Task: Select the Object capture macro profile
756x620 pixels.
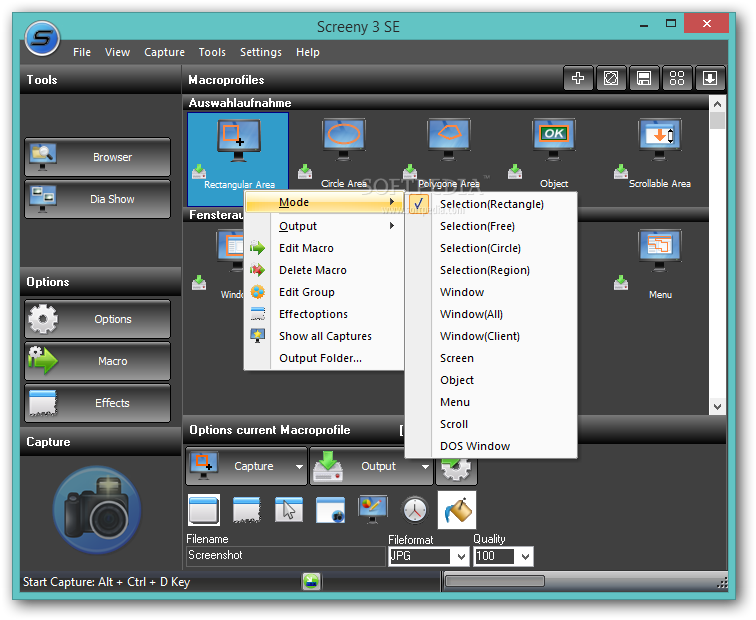Action: (554, 153)
